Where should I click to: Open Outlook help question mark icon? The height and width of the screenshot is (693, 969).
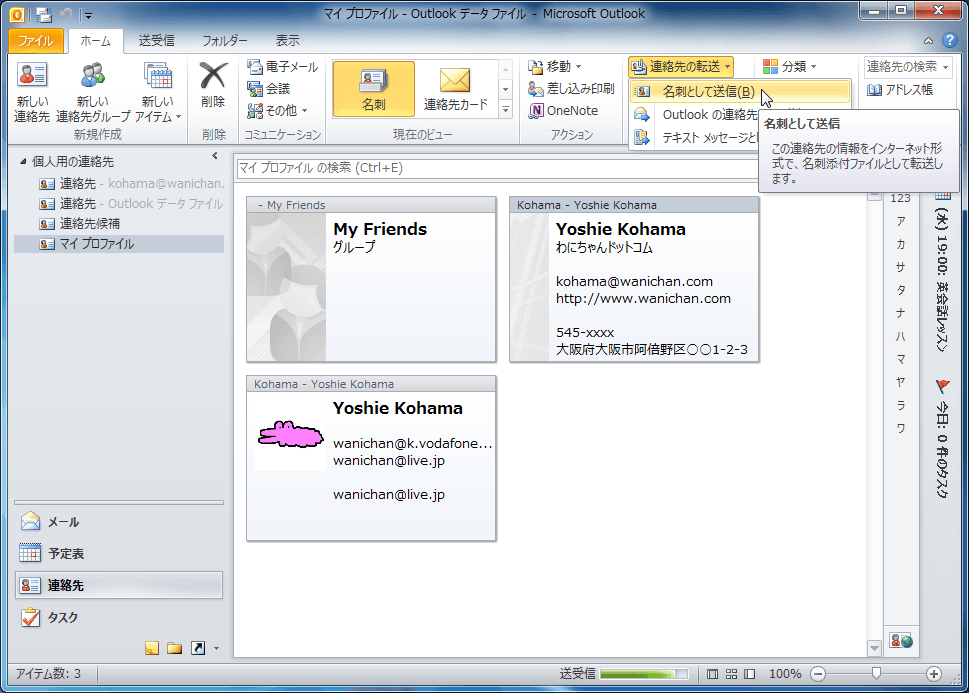tap(950, 40)
